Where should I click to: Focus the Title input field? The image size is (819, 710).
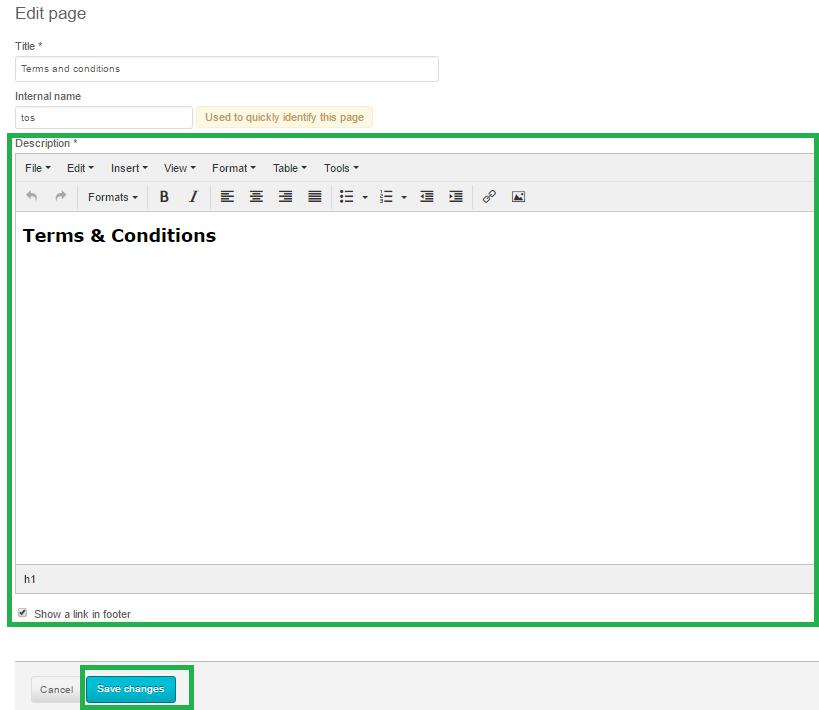(x=227, y=69)
